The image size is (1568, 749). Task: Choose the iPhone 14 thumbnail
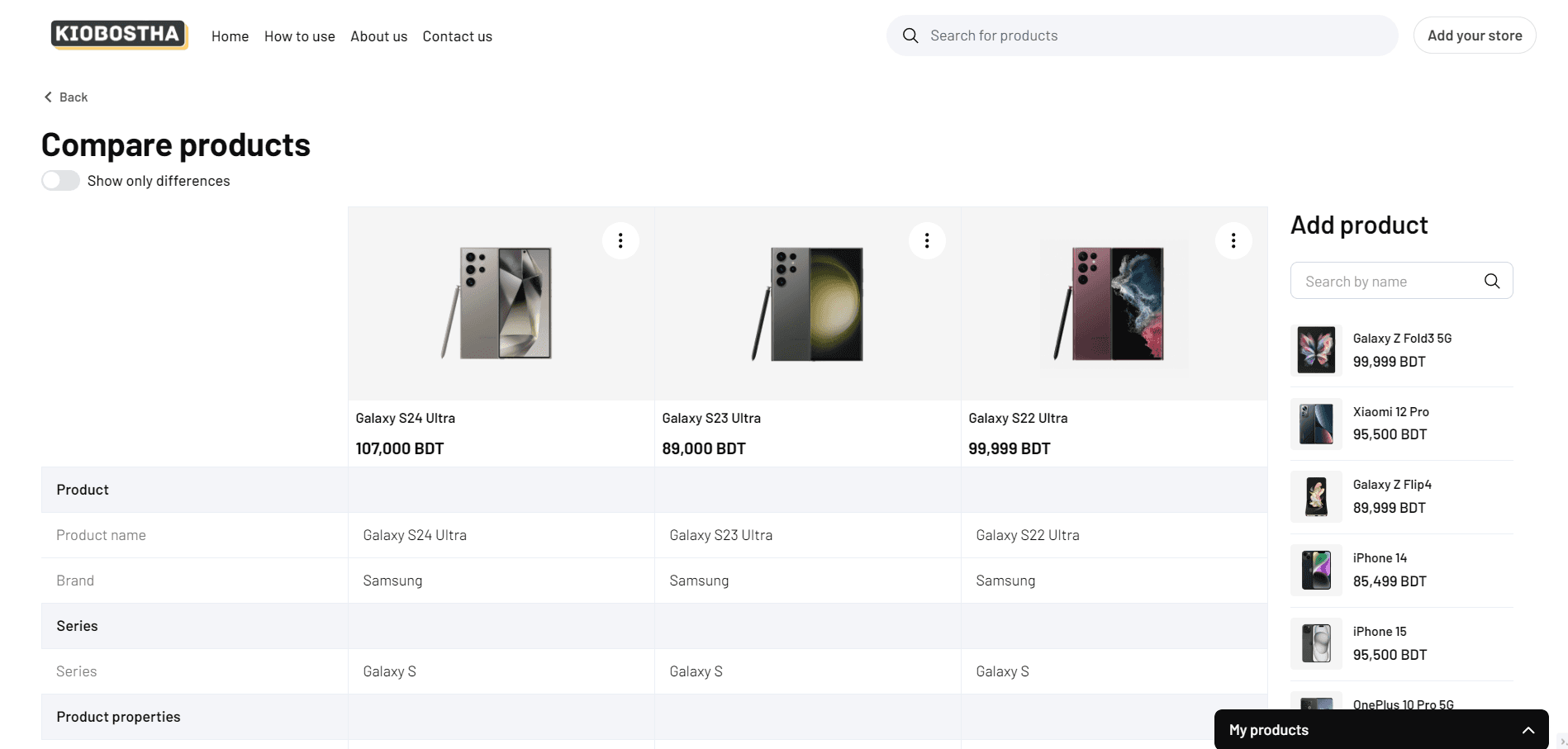coord(1316,570)
